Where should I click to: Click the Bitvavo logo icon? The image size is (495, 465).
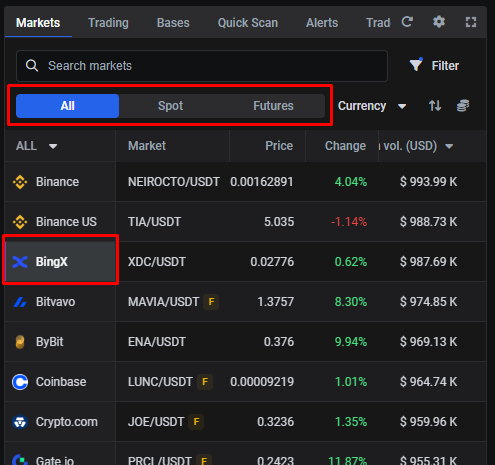(x=20, y=302)
